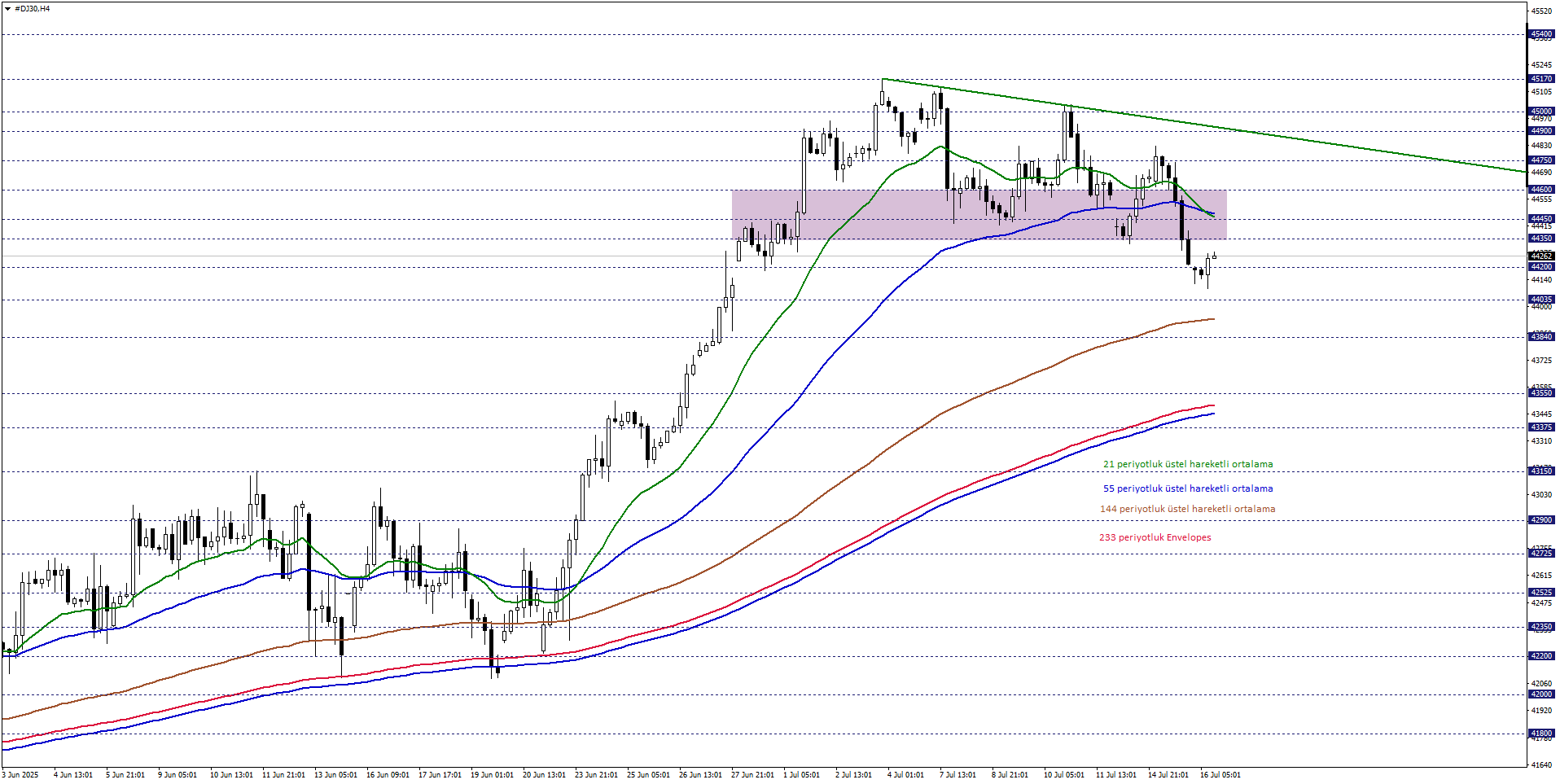
Task: Click the '25 Jun 05:01' time label
Action: pos(648,775)
